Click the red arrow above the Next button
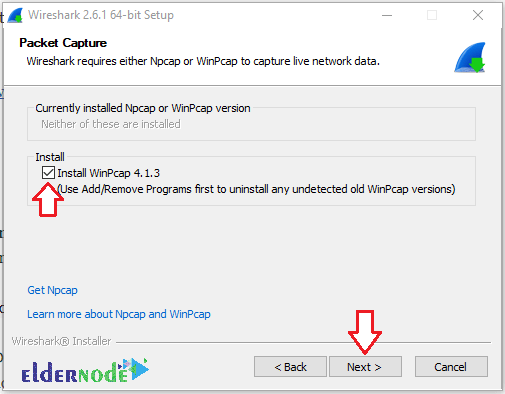The image size is (505, 394). 365,332
